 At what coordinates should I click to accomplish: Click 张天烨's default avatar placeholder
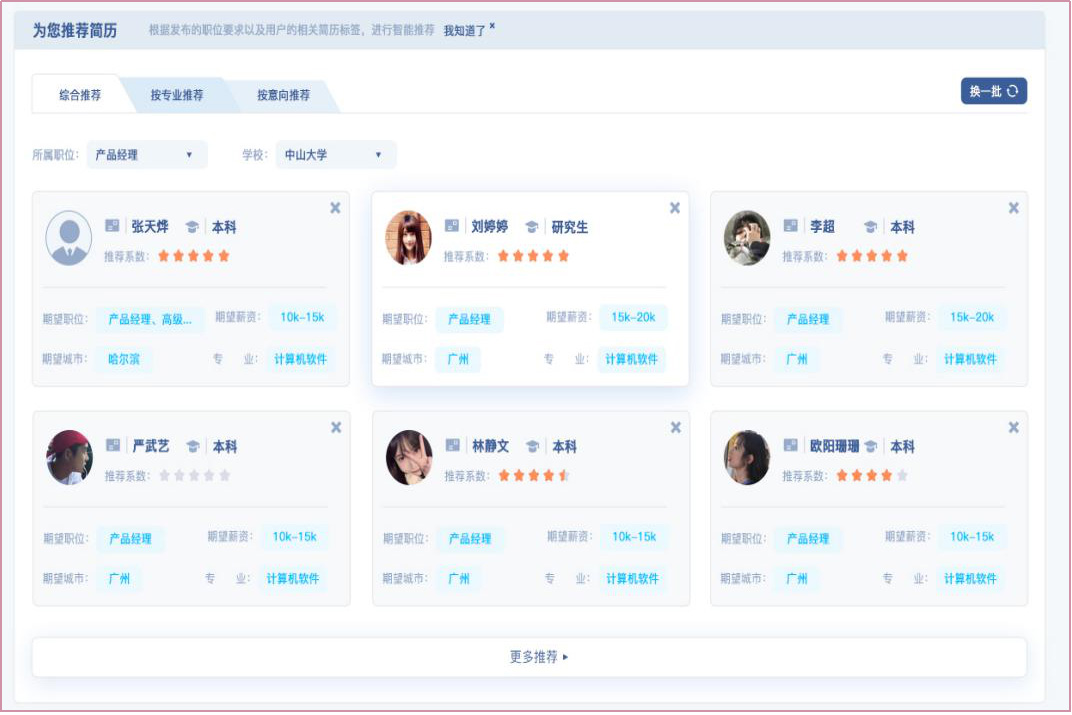pyautogui.click(x=69, y=238)
